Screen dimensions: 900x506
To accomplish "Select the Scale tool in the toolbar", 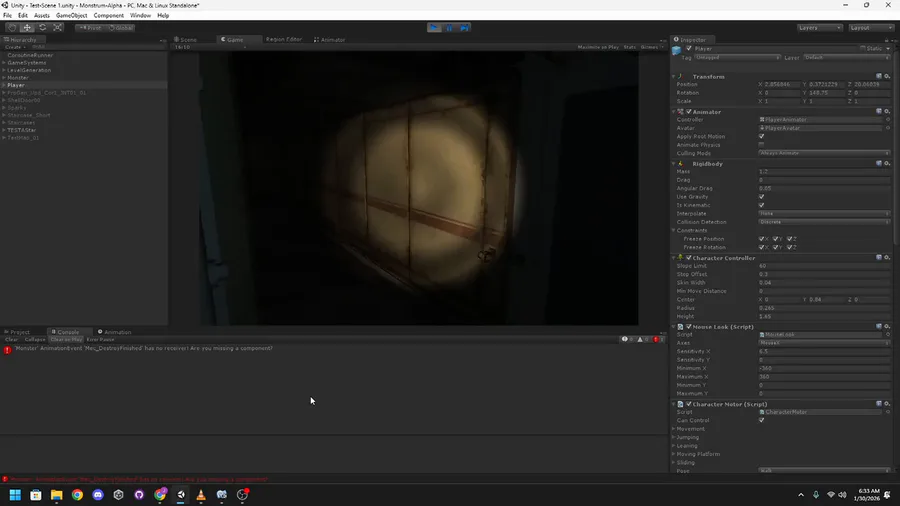I will pyautogui.click(x=57, y=28).
